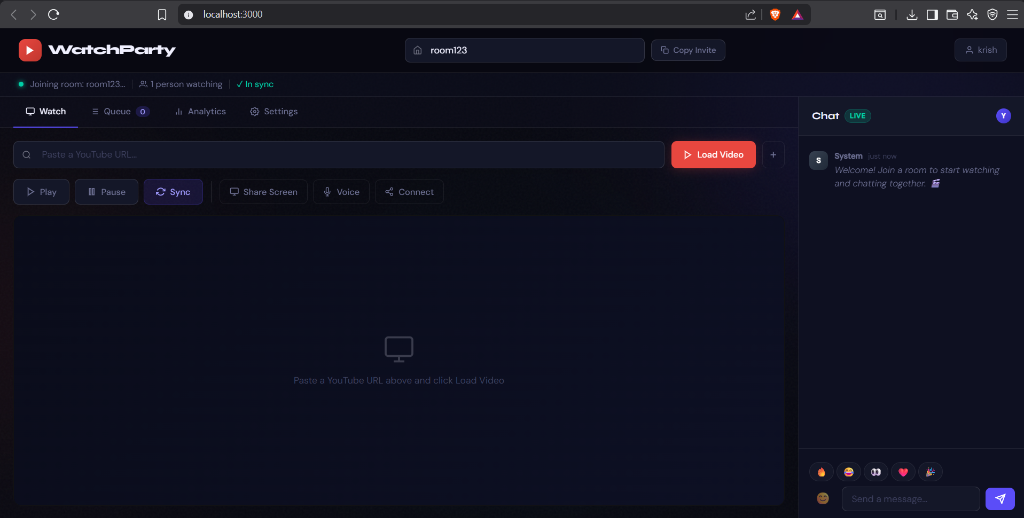Click the Paste a YouTube URL field
1024x518 pixels.
(x=339, y=155)
